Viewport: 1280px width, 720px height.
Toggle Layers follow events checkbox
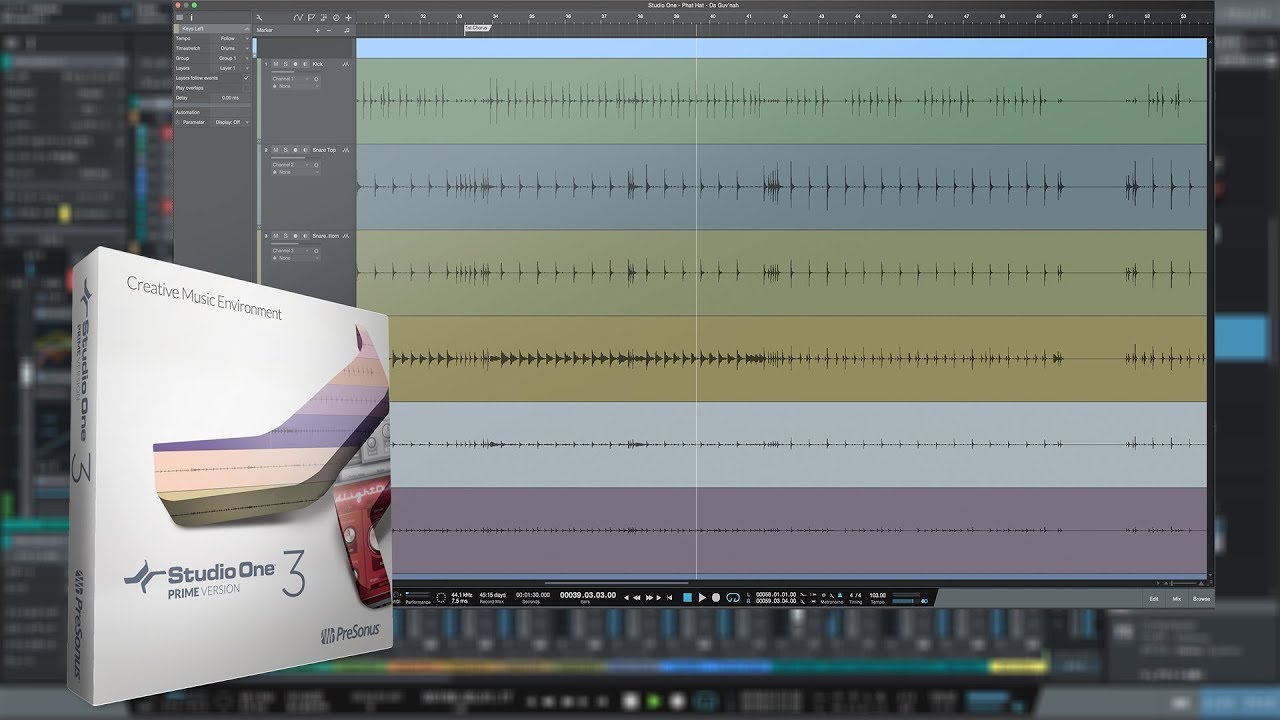tap(246, 78)
